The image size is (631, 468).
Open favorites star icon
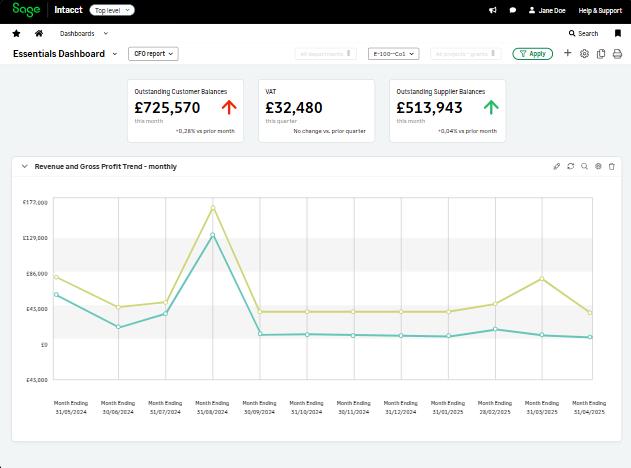pyautogui.click(x=16, y=33)
